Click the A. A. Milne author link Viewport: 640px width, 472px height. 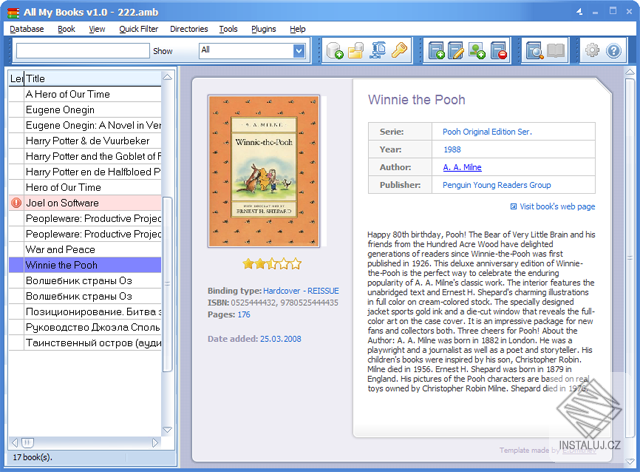462,167
